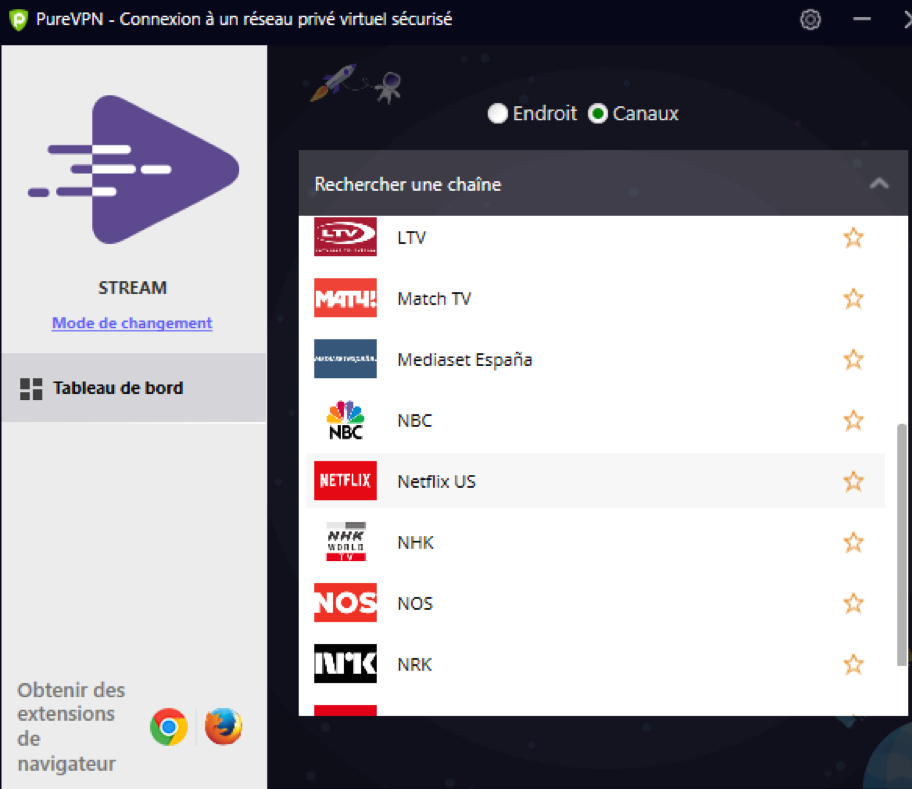This screenshot has width=912, height=789.
Task: Select the NHK channel name
Action: [416, 543]
